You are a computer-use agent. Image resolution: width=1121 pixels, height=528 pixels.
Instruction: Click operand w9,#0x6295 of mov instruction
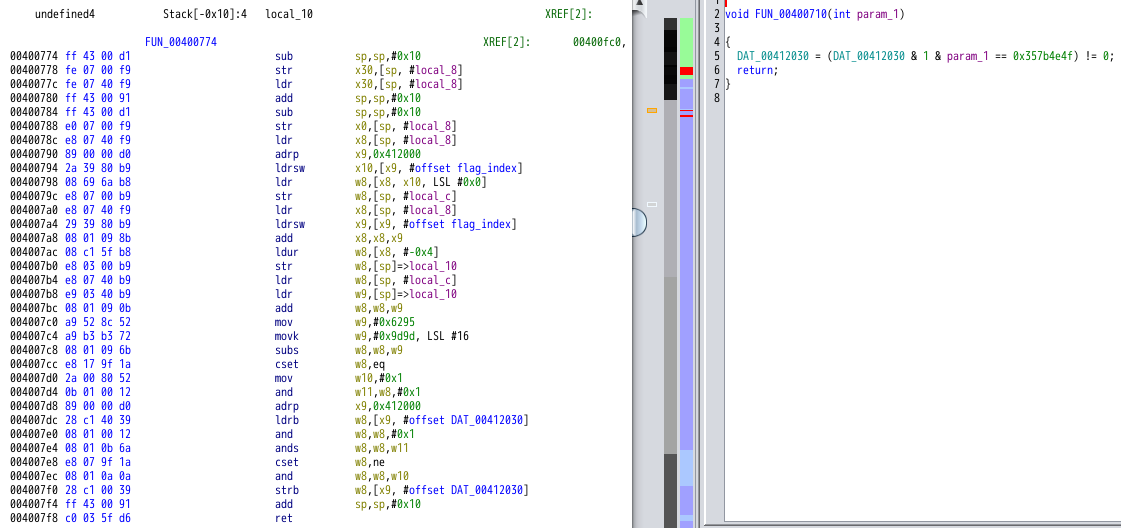click(x=387, y=322)
